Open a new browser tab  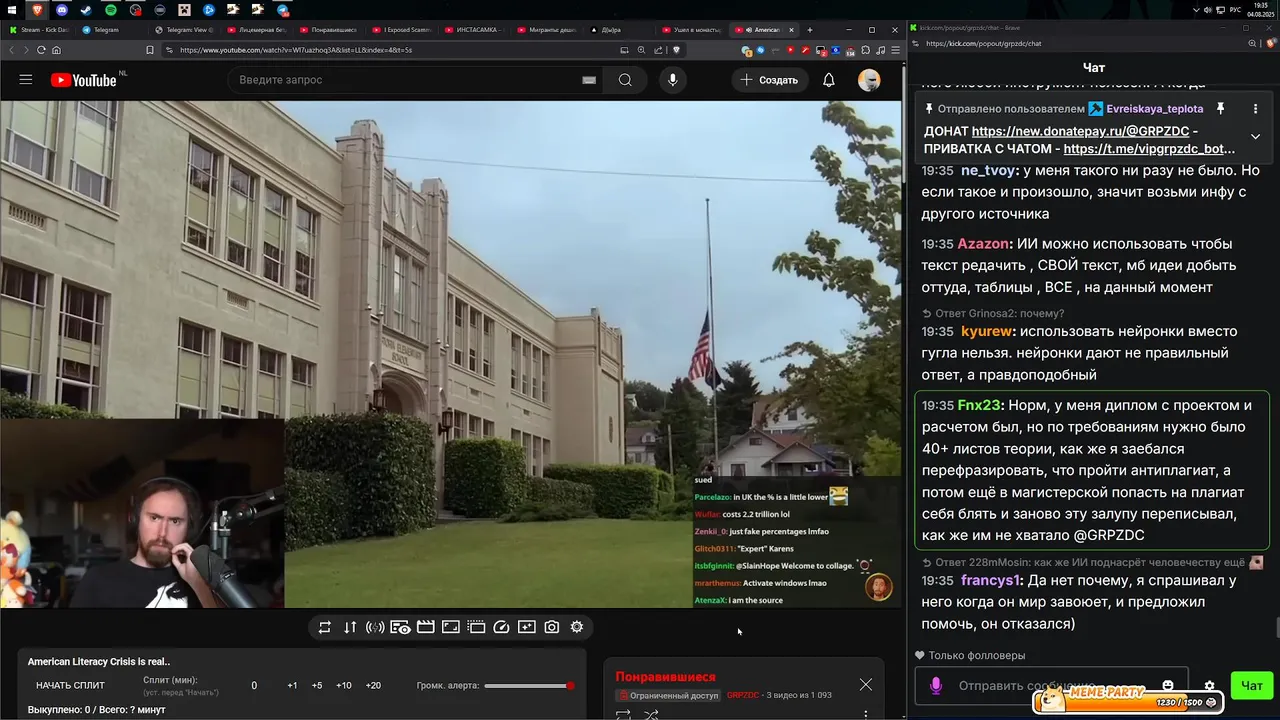click(810, 30)
